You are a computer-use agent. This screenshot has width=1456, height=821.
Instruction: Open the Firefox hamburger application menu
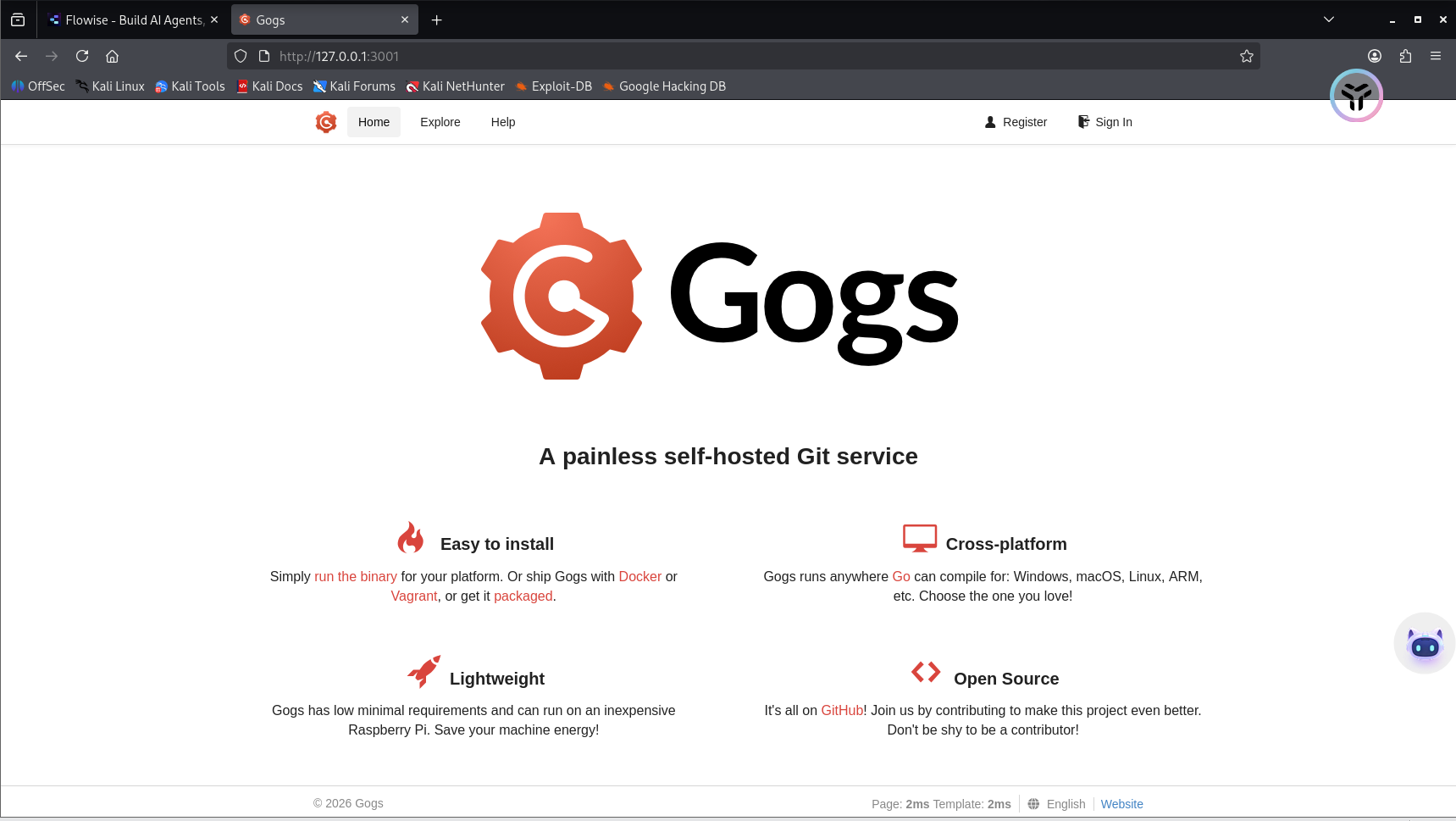(x=1436, y=56)
